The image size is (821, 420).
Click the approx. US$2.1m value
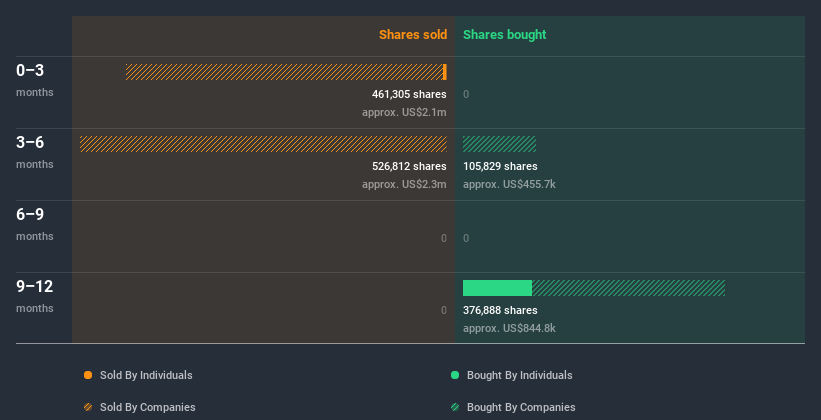coord(404,112)
